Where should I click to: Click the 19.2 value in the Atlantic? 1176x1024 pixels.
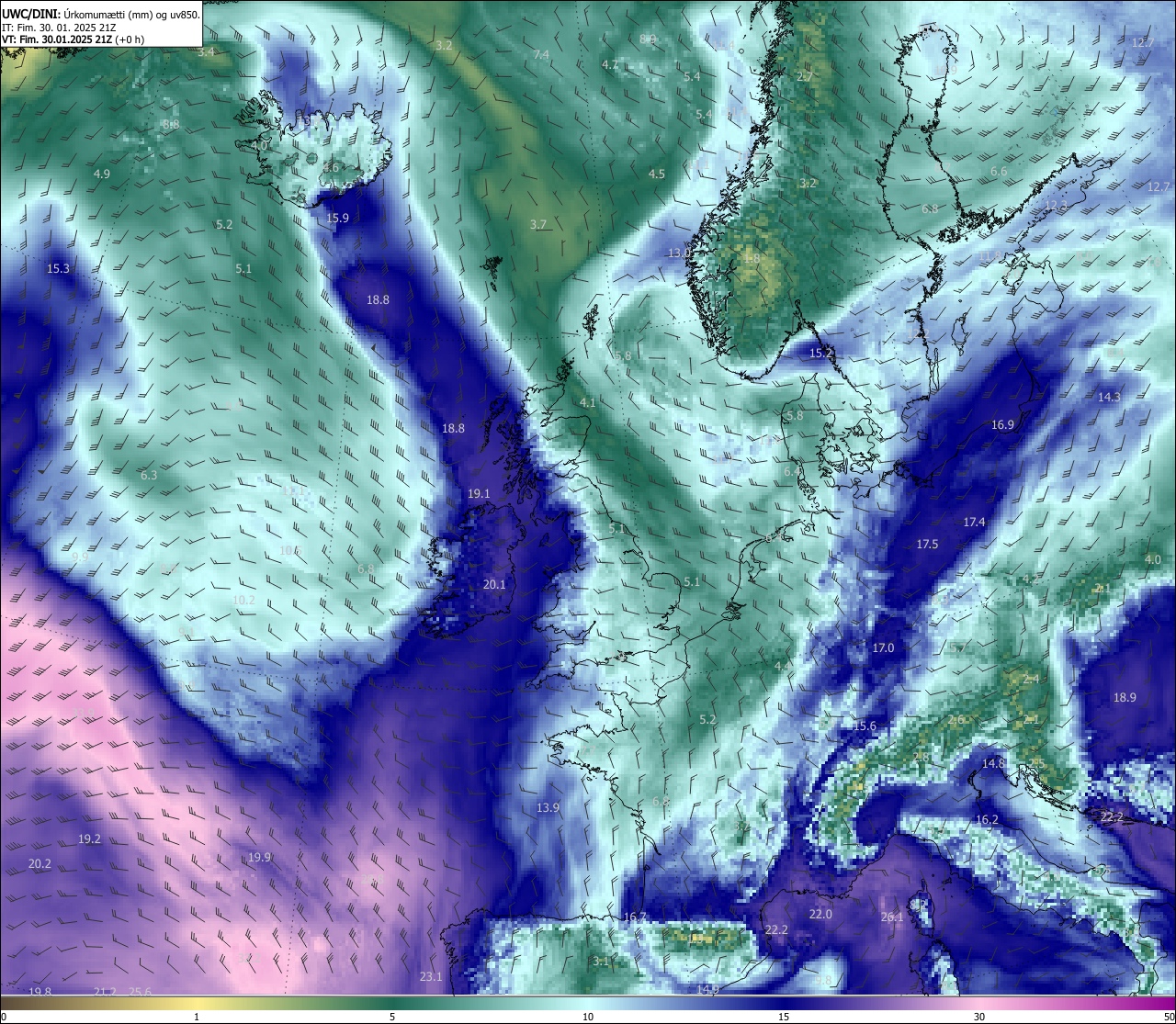tap(89, 838)
